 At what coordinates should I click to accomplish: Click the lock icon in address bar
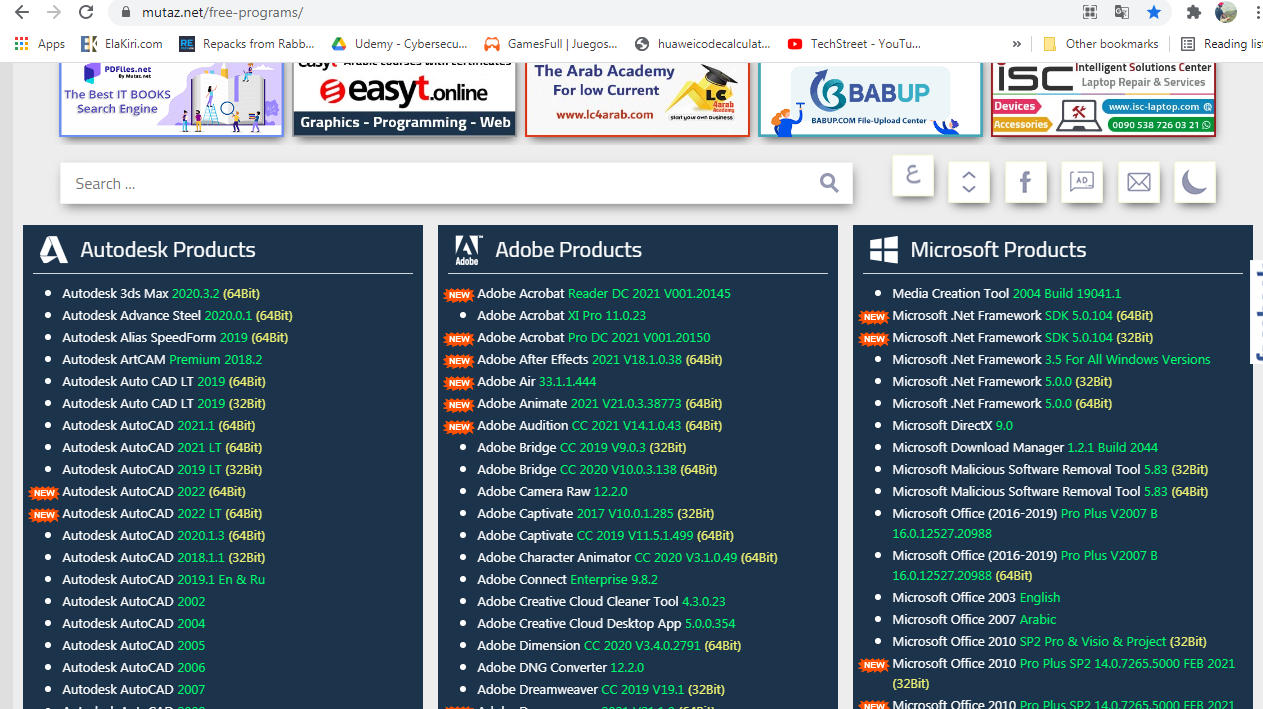126,13
